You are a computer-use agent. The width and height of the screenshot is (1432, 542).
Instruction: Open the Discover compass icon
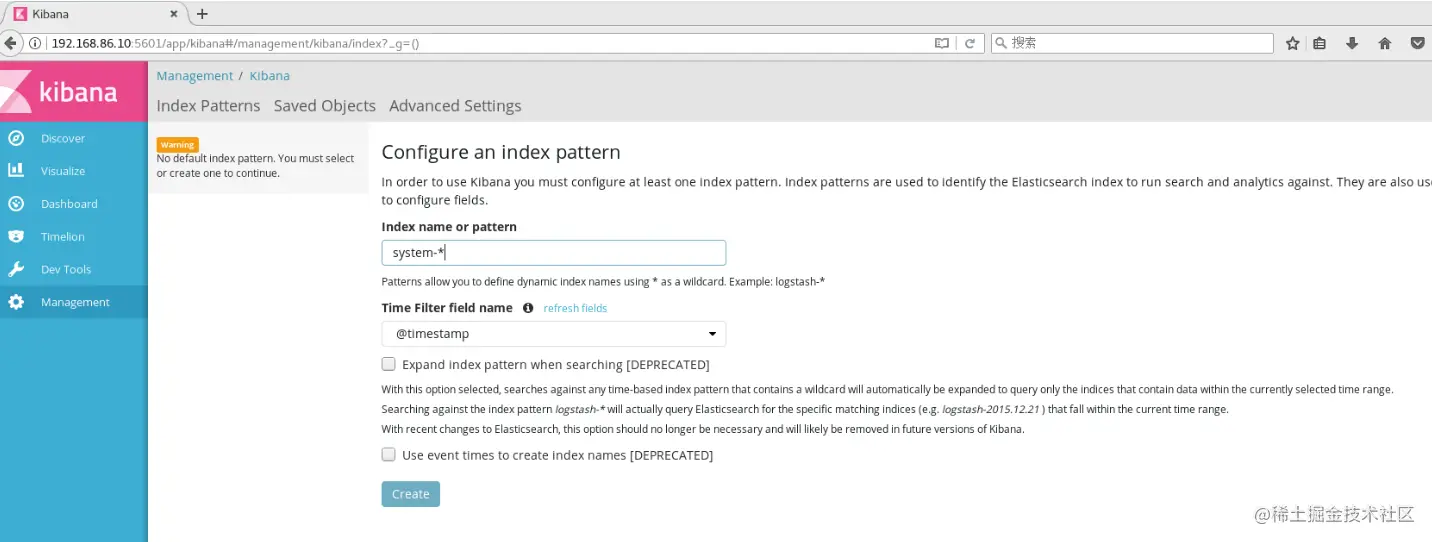point(16,138)
